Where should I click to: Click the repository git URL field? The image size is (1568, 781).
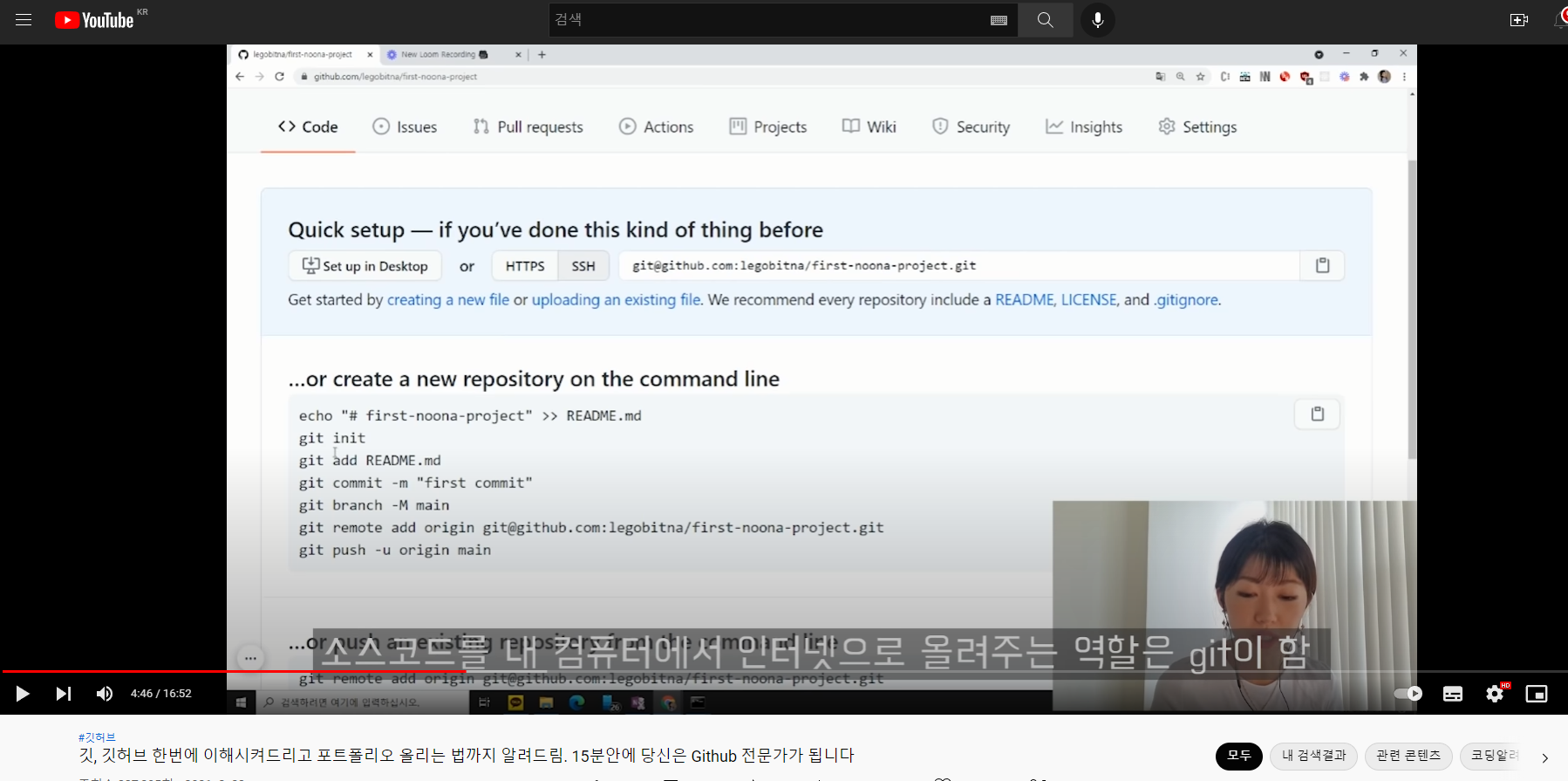(x=959, y=266)
